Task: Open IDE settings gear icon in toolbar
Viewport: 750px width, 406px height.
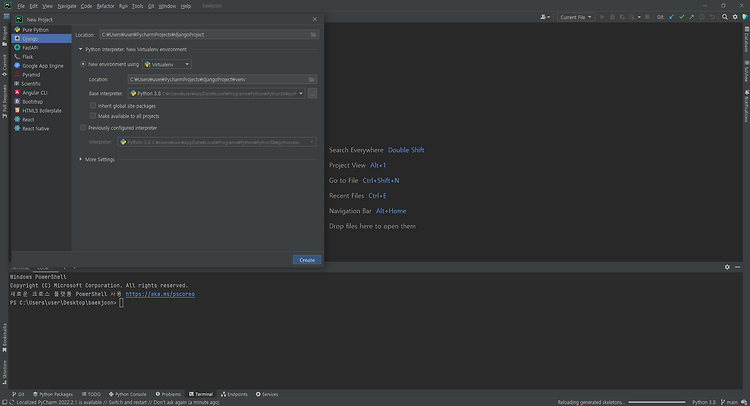Action: coord(735,17)
